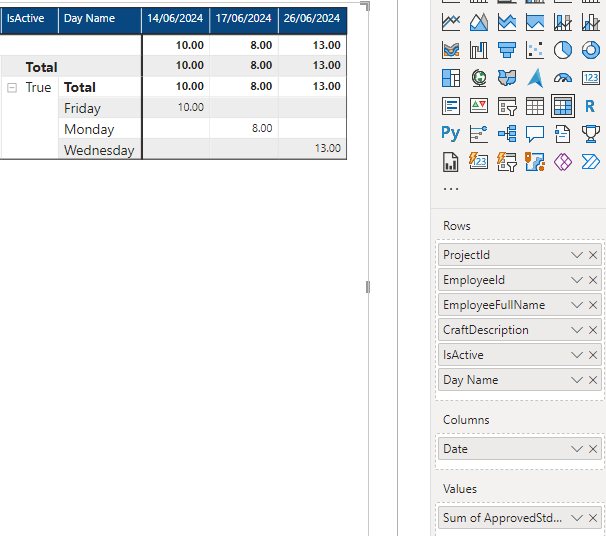606x536 pixels.
Task: Select the Scatter chart visual
Action: tap(535, 50)
